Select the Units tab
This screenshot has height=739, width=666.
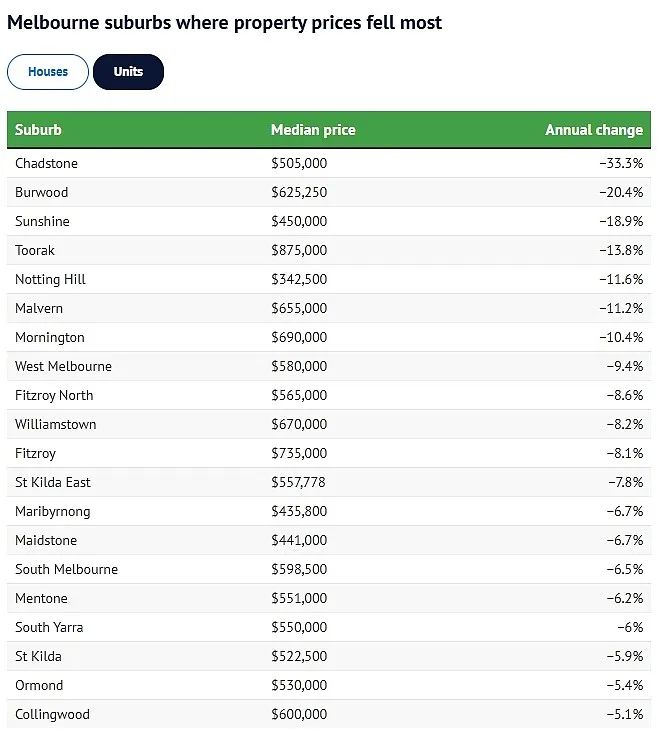point(128,72)
